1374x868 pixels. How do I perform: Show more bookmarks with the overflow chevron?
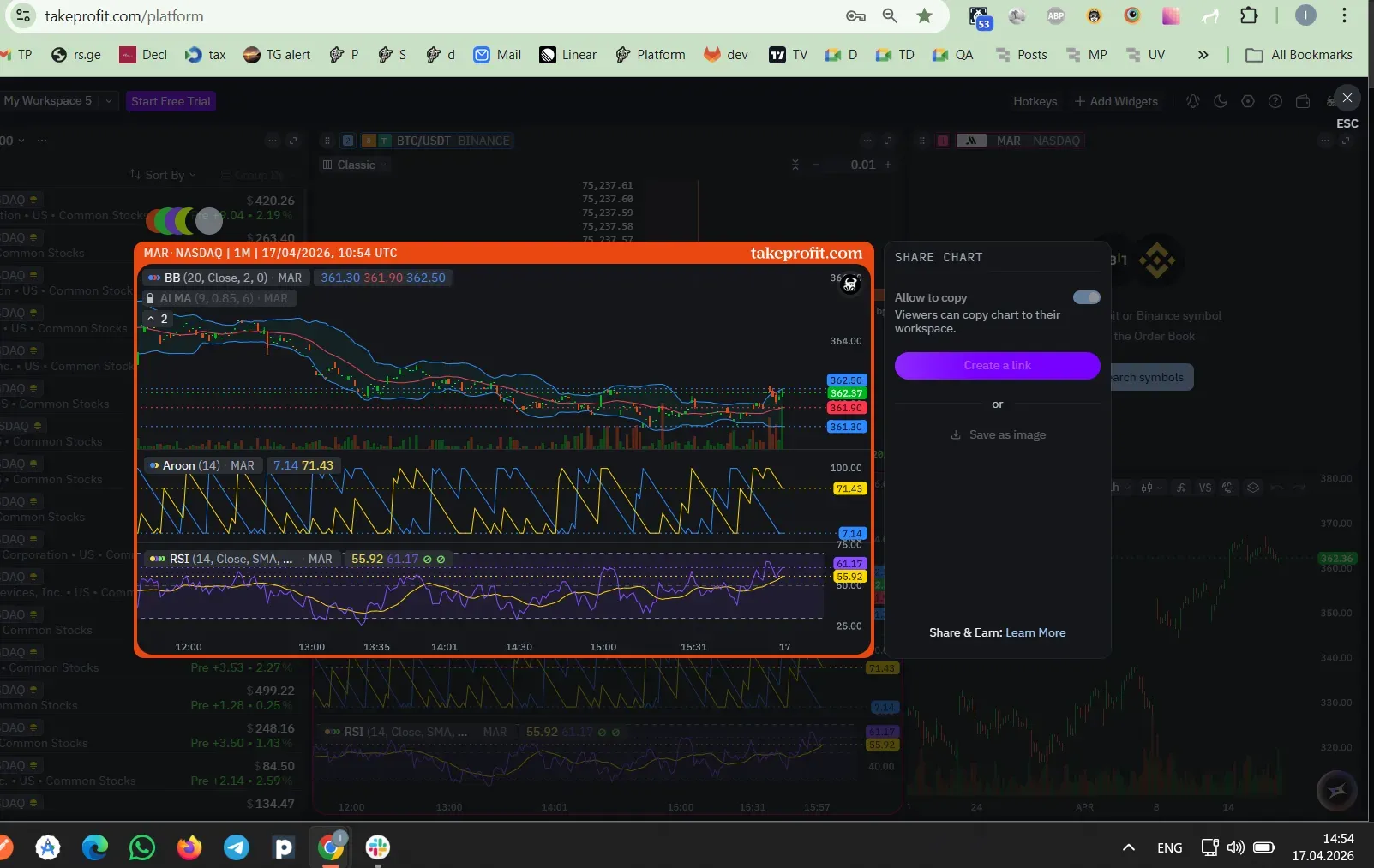pos(1203,55)
